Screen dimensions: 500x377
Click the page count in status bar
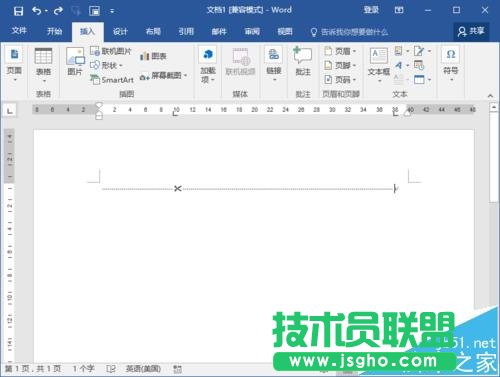pyautogui.click(x=33, y=369)
